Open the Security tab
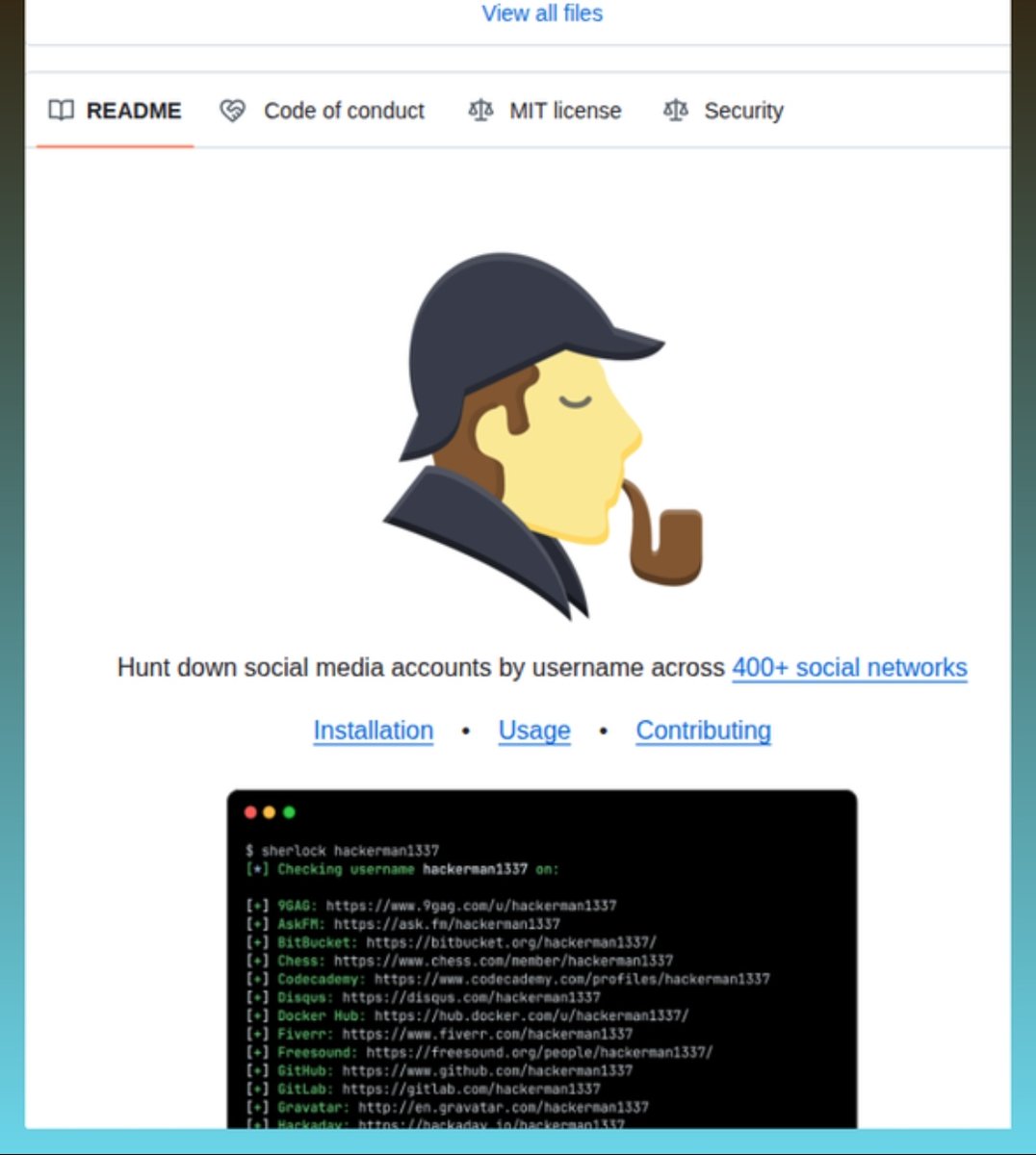The height and width of the screenshot is (1155, 1036). tap(744, 111)
